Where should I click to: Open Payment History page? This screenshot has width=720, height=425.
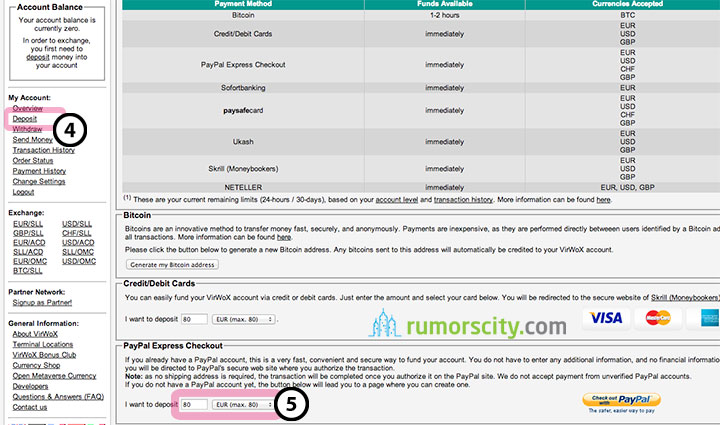click(39, 171)
